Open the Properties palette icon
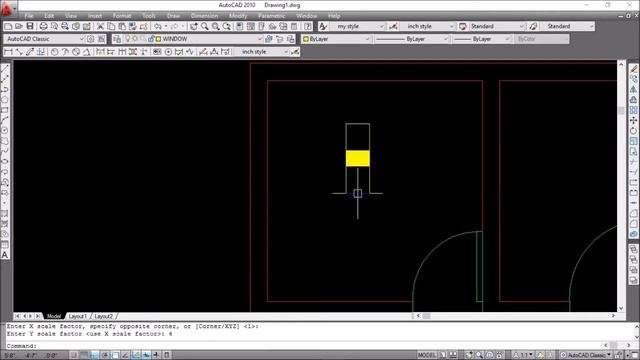This screenshot has height=360, width=640. pyautogui.click(x=240, y=27)
